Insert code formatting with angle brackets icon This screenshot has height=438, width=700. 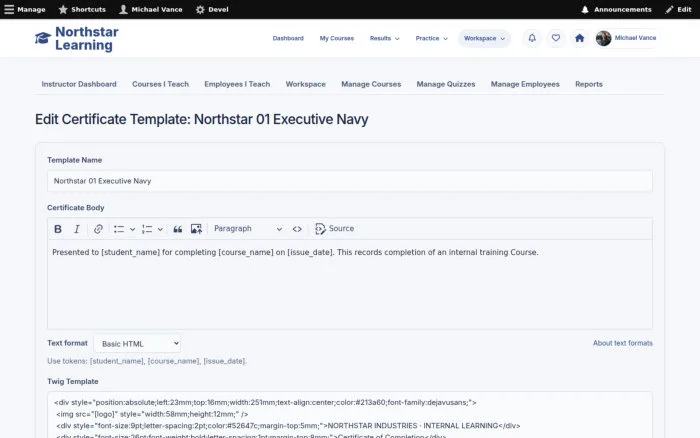(x=297, y=229)
